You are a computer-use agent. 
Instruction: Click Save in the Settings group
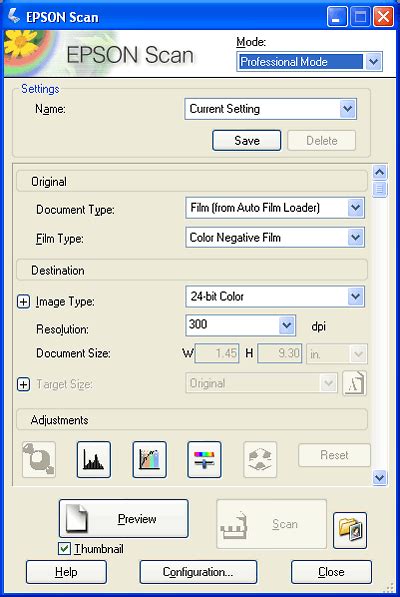click(x=247, y=140)
